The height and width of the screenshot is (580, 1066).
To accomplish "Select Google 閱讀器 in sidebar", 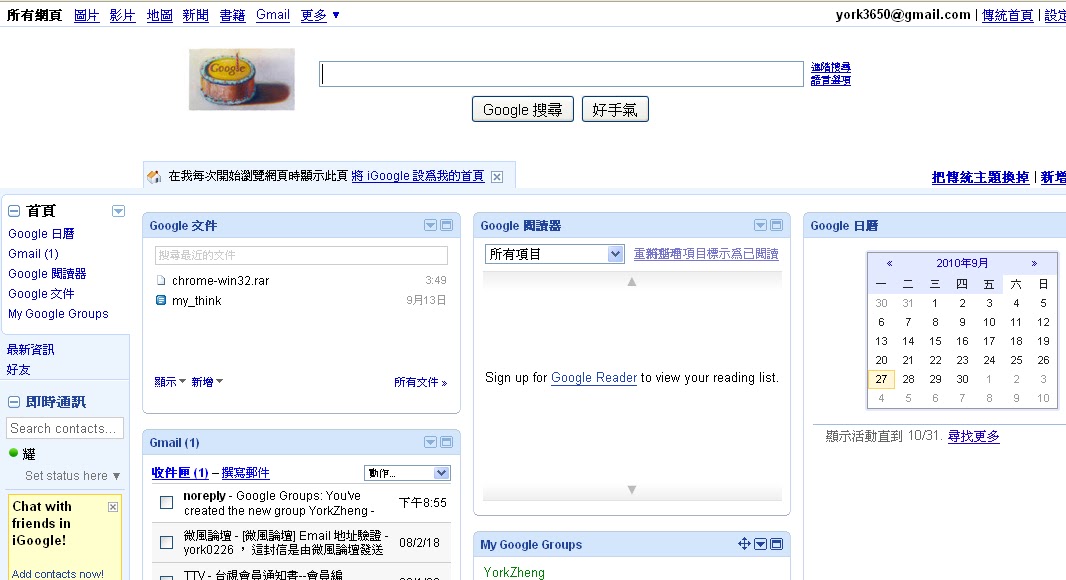I will [47, 273].
